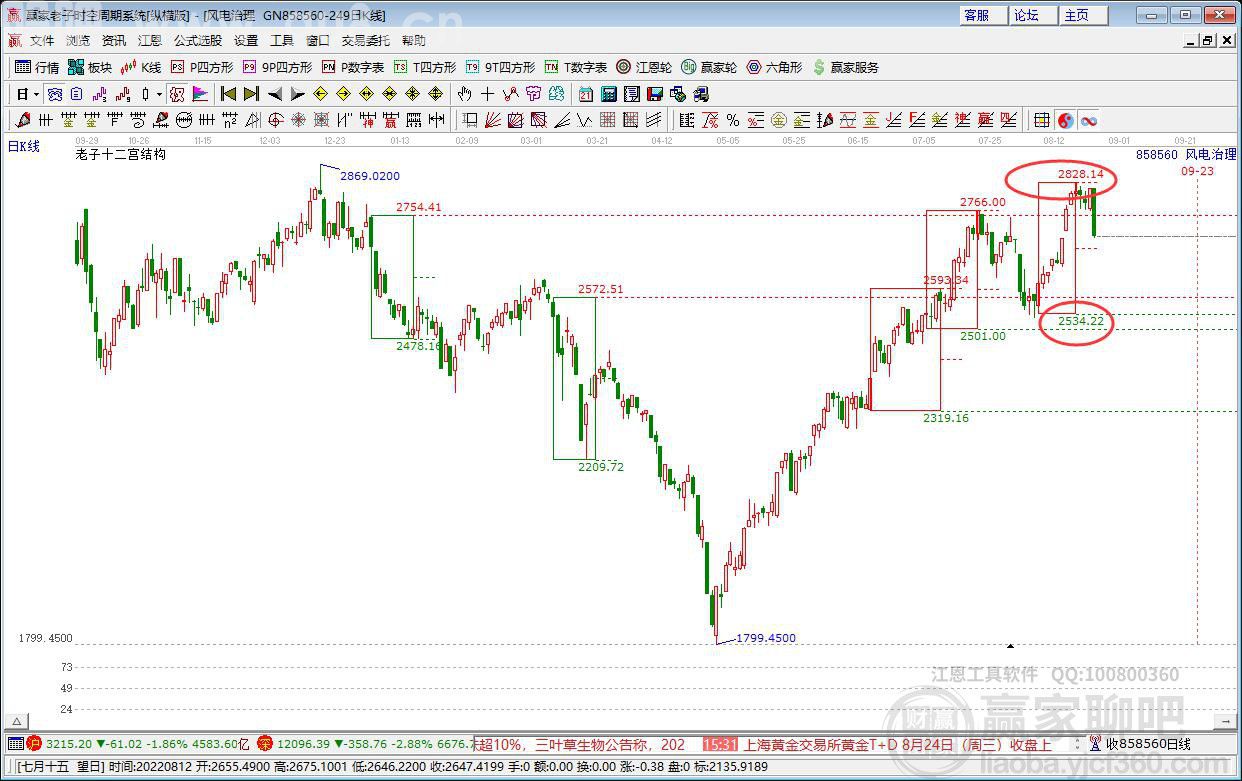
Task: Click the save floppy disk icon
Action: coord(655,94)
